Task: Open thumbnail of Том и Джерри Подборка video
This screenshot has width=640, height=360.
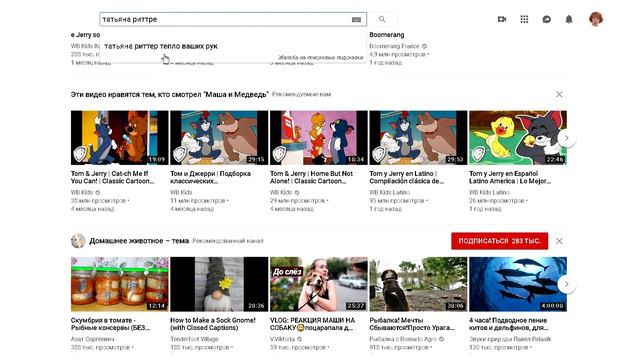Action: tap(219, 138)
